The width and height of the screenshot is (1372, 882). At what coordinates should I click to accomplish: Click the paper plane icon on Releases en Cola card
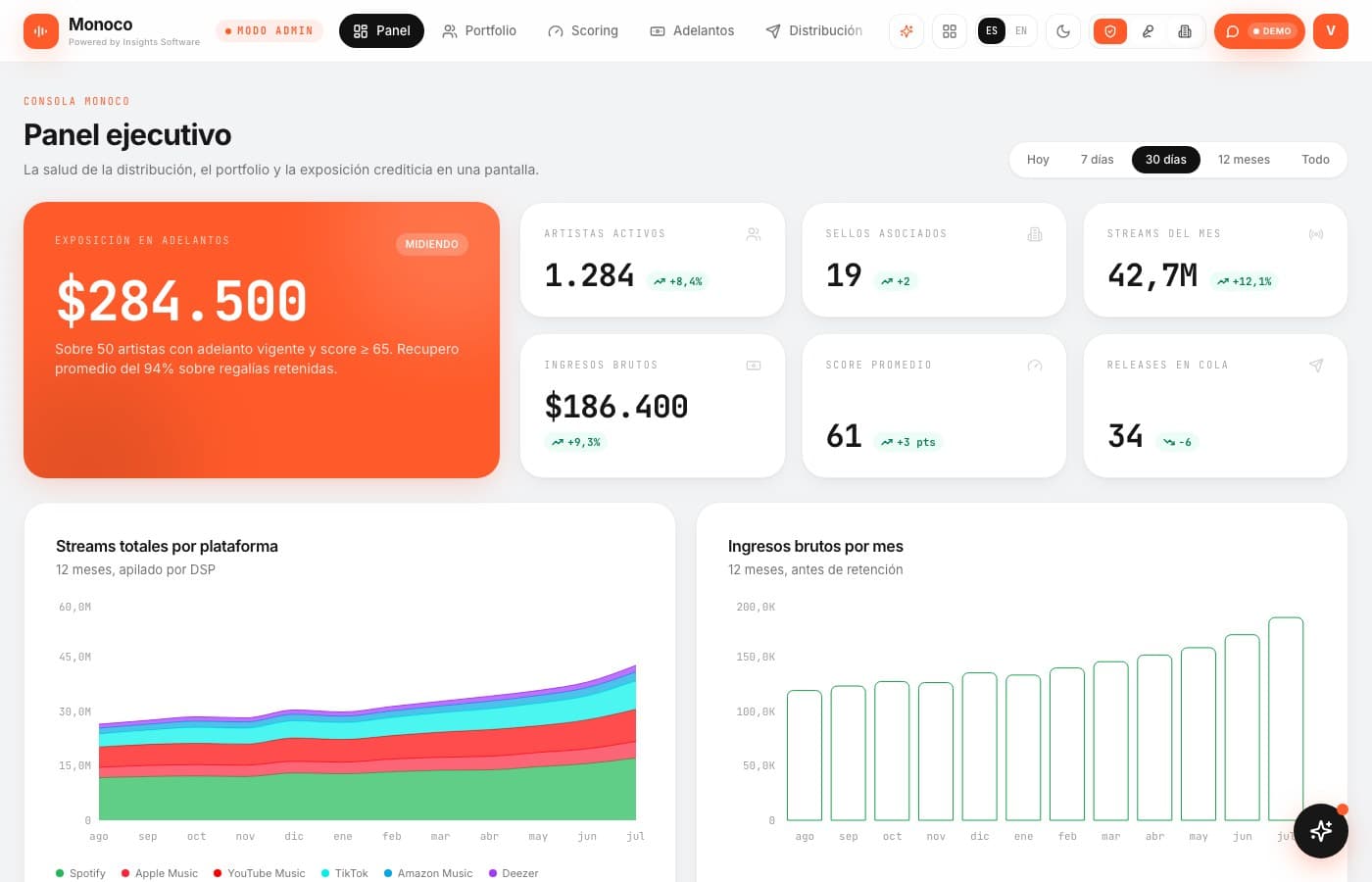(x=1316, y=366)
